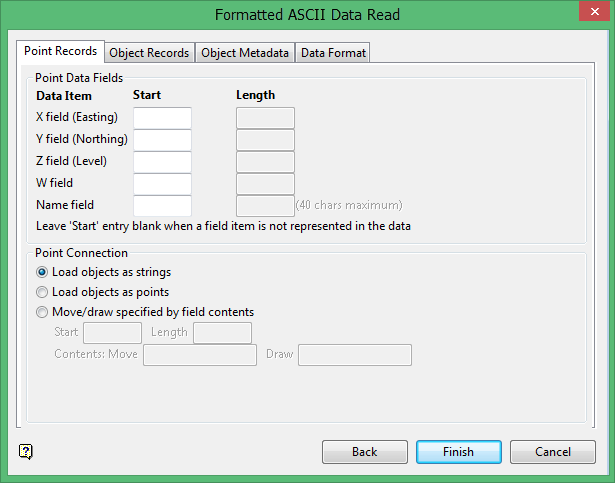Click the Name field Length box
615x483 pixels.
coord(265,206)
